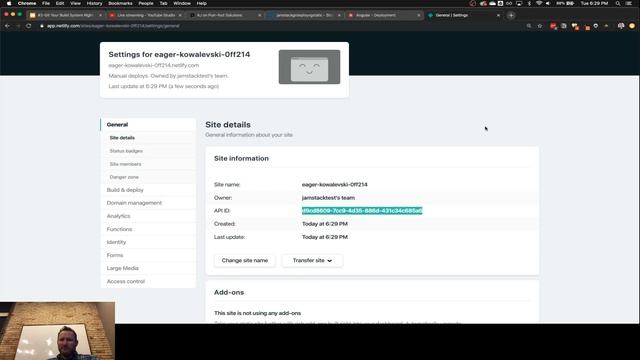Click the zoom magnifier icon in address bar
This screenshot has width=640, height=360.
pyautogui.click(x=529, y=26)
